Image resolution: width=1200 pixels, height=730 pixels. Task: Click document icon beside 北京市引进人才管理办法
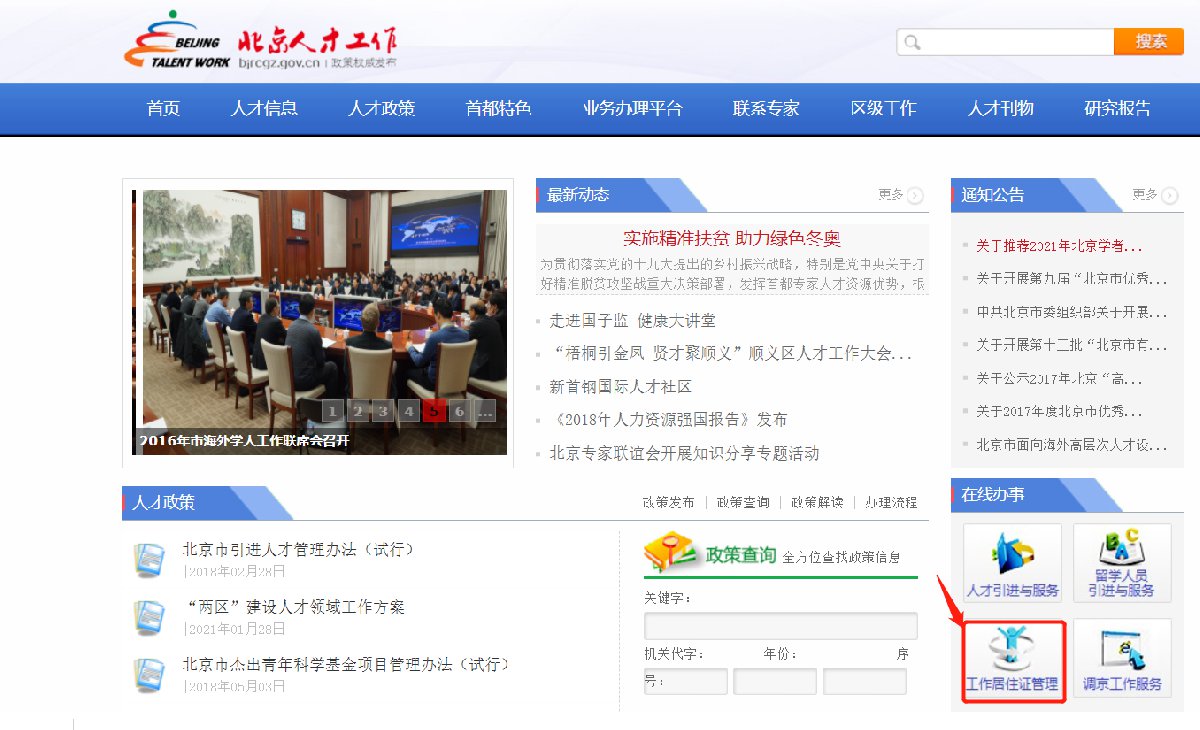[149, 560]
